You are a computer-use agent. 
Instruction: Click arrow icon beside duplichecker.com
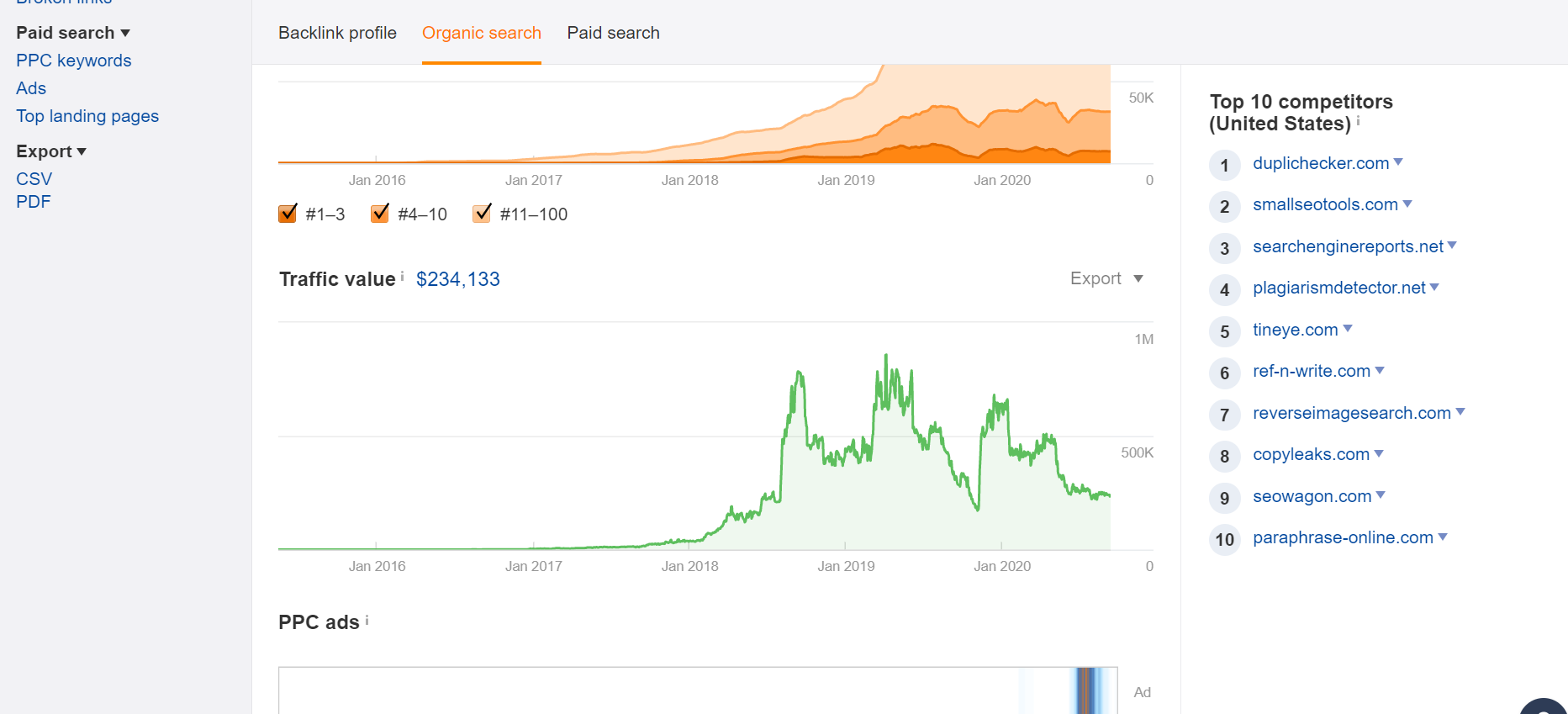[1398, 162]
